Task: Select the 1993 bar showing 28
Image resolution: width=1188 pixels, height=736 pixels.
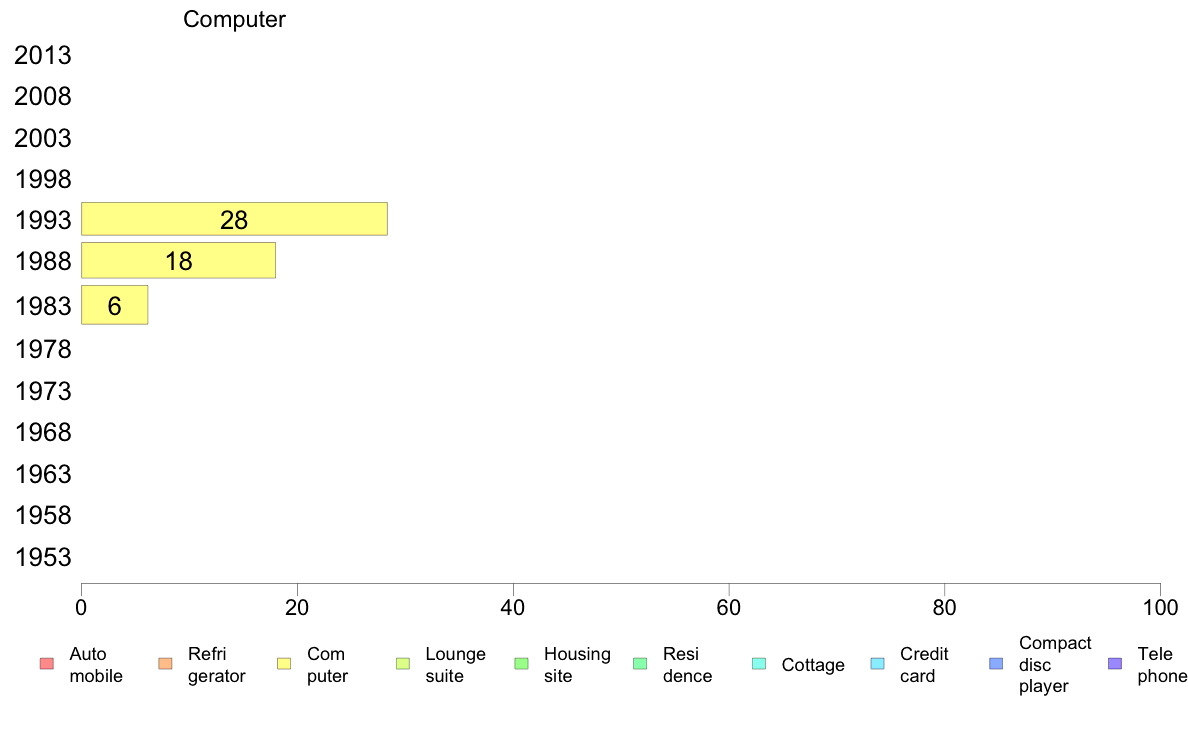Action: point(234,220)
